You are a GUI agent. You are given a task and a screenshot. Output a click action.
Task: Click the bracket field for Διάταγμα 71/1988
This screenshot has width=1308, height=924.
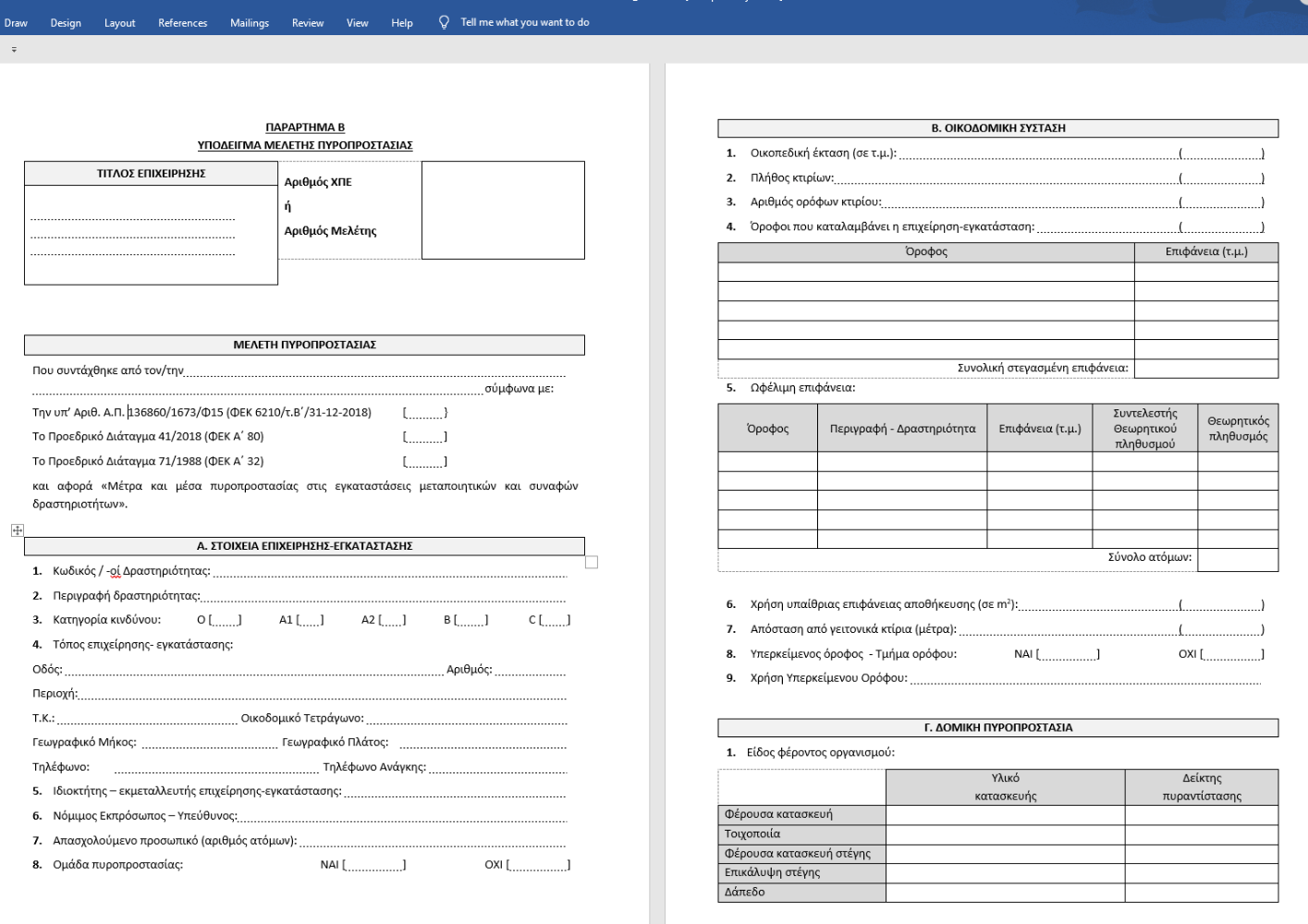click(x=425, y=461)
